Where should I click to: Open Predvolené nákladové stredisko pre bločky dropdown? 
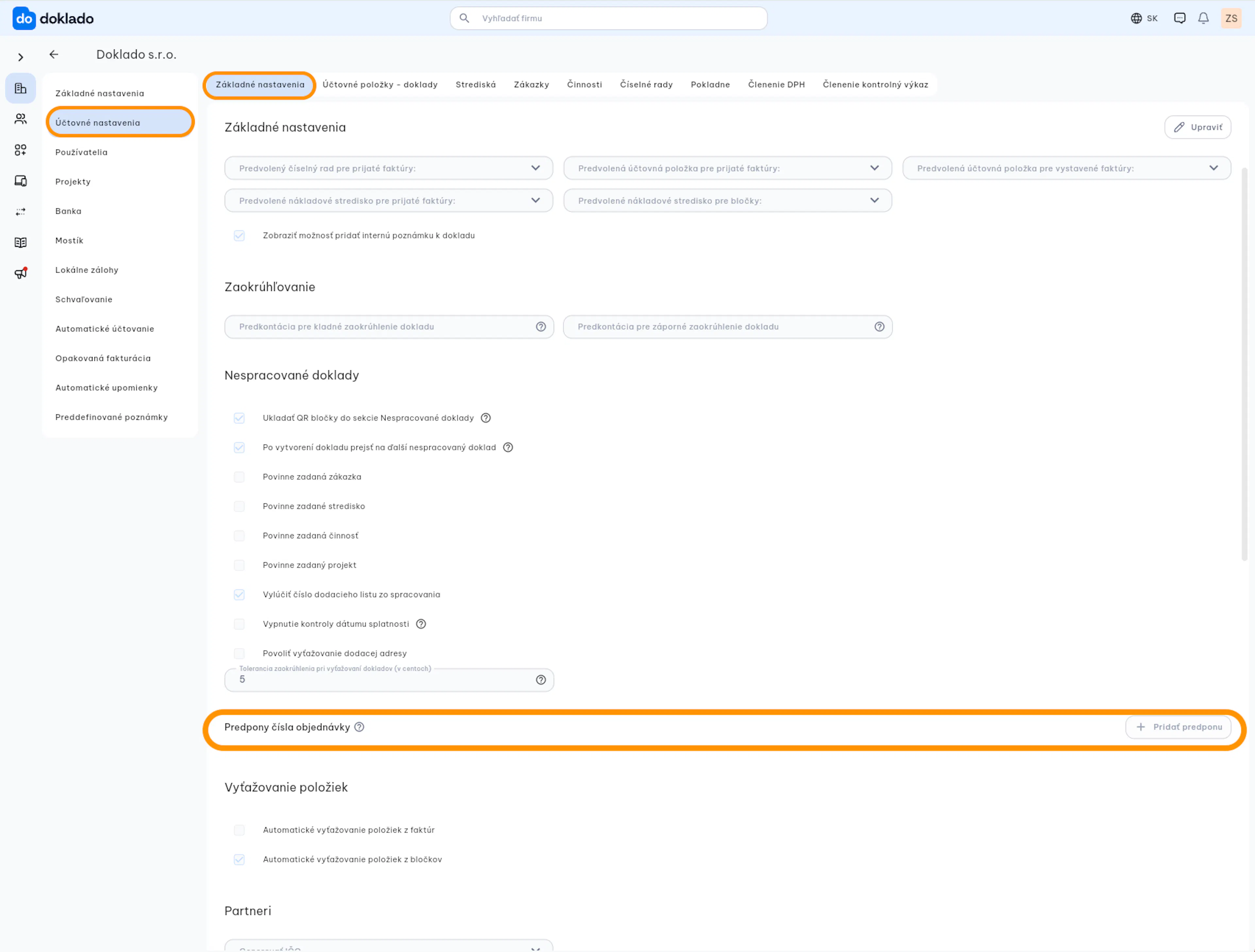(x=728, y=201)
